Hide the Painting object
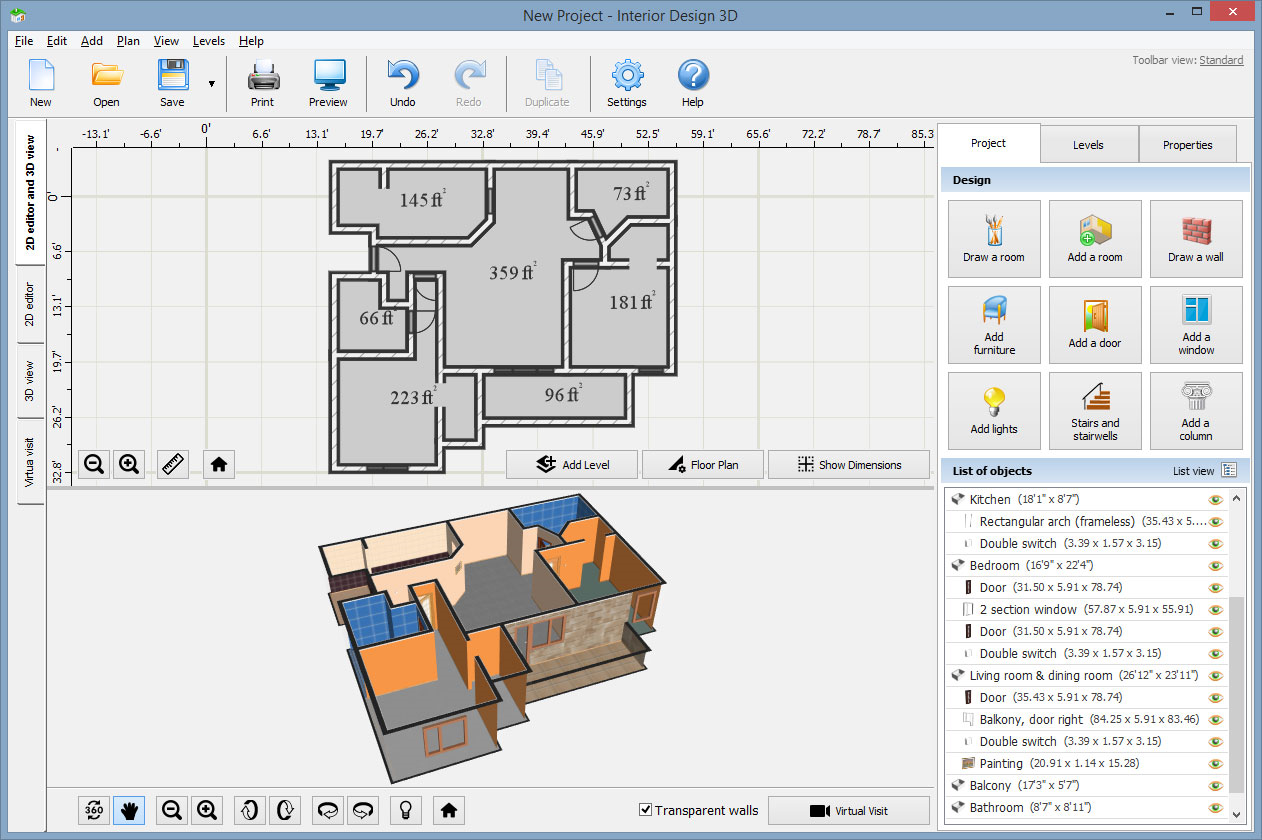 click(x=1215, y=763)
